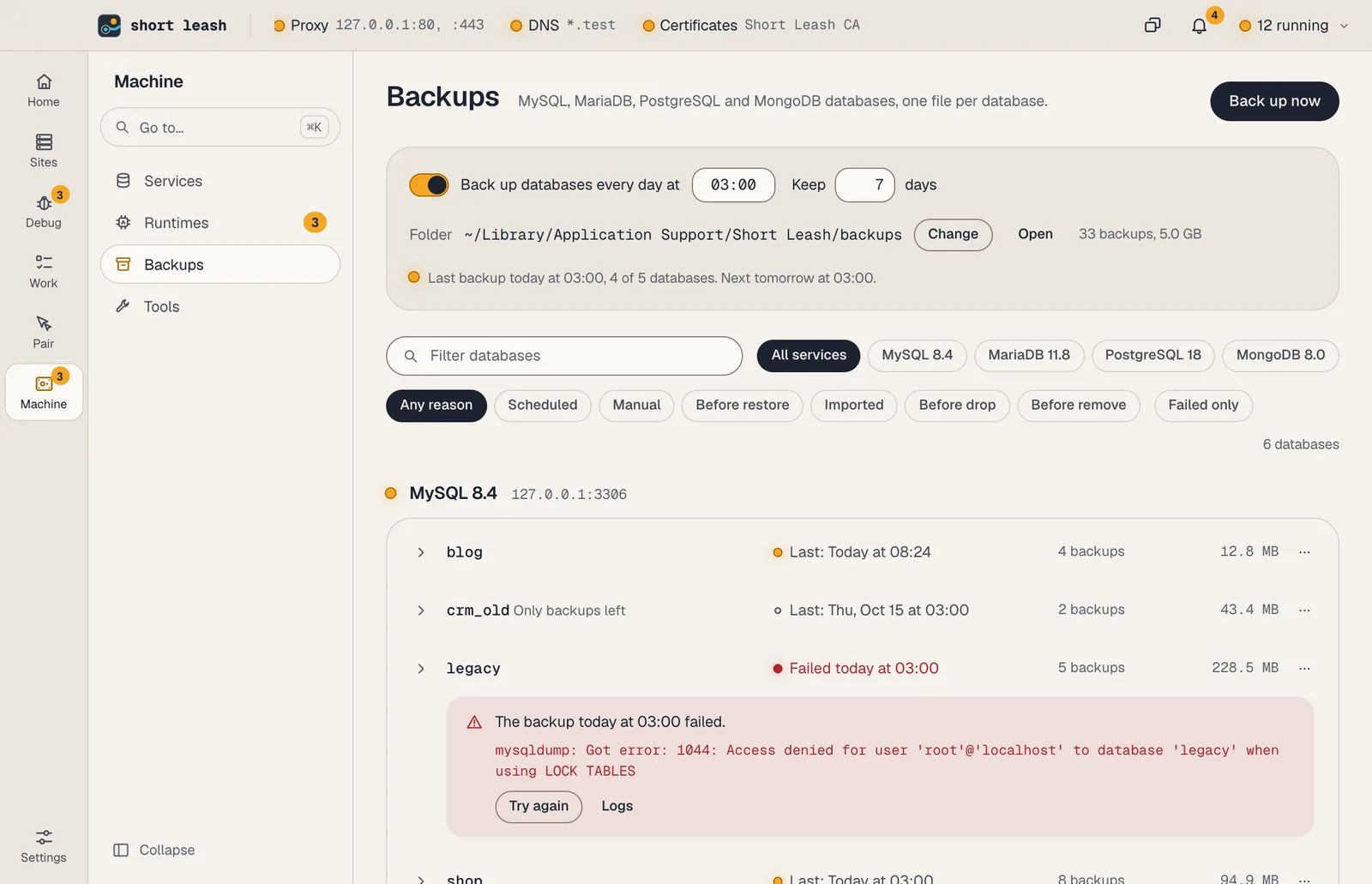Select Backups in Machine menu
Viewport: 1372px width, 884px height.
(220, 264)
